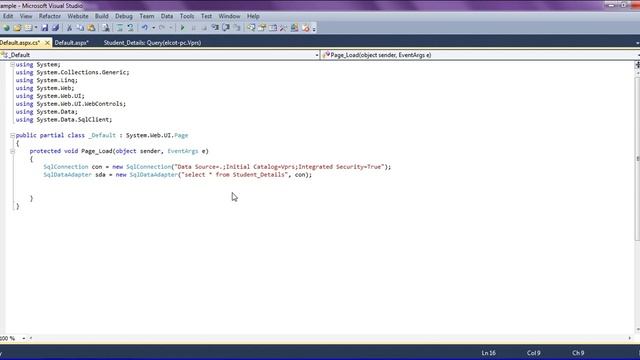Start debugging with green play icon
Screen dimensions: 640x360
pos(182,28)
